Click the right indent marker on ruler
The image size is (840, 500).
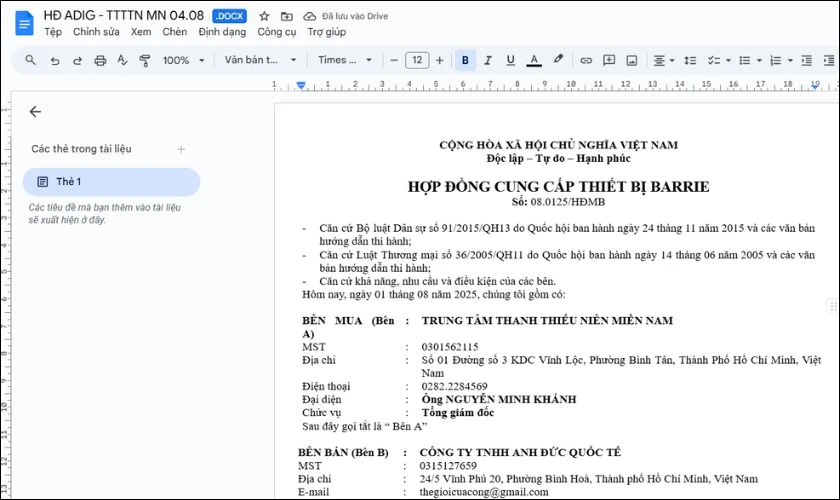pyautogui.click(x=815, y=86)
